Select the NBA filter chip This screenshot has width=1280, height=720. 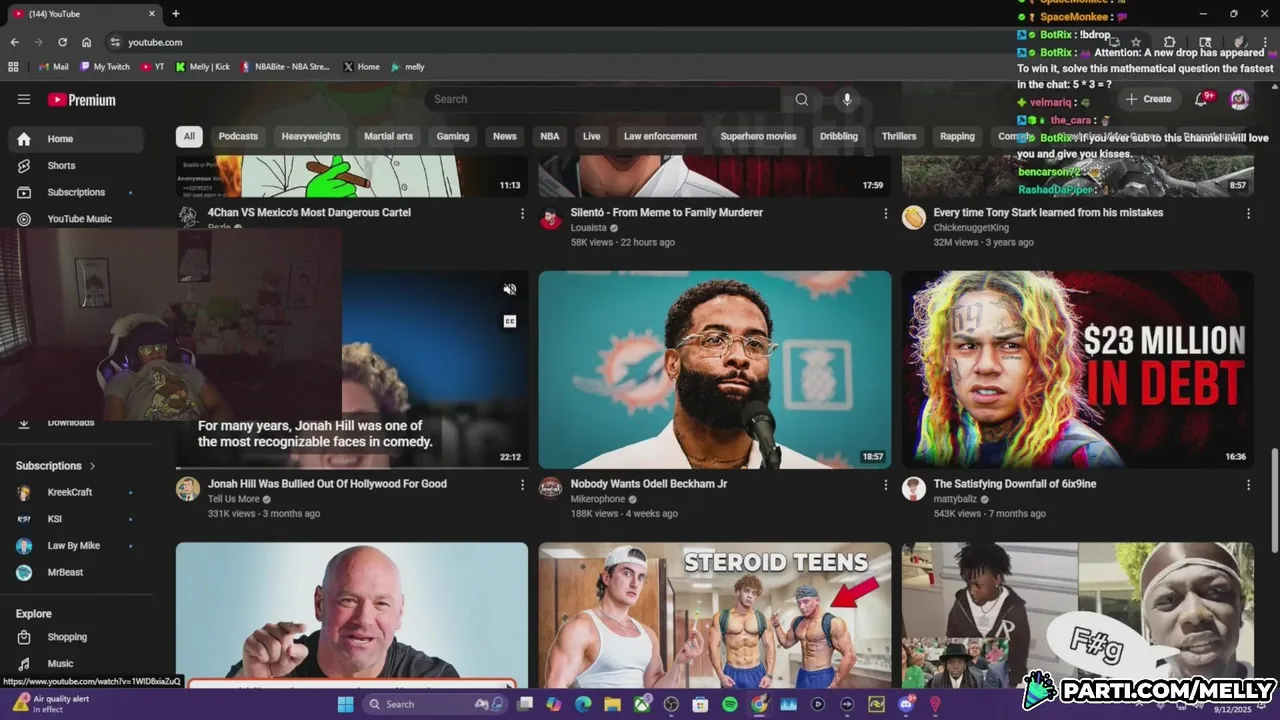pyautogui.click(x=550, y=136)
